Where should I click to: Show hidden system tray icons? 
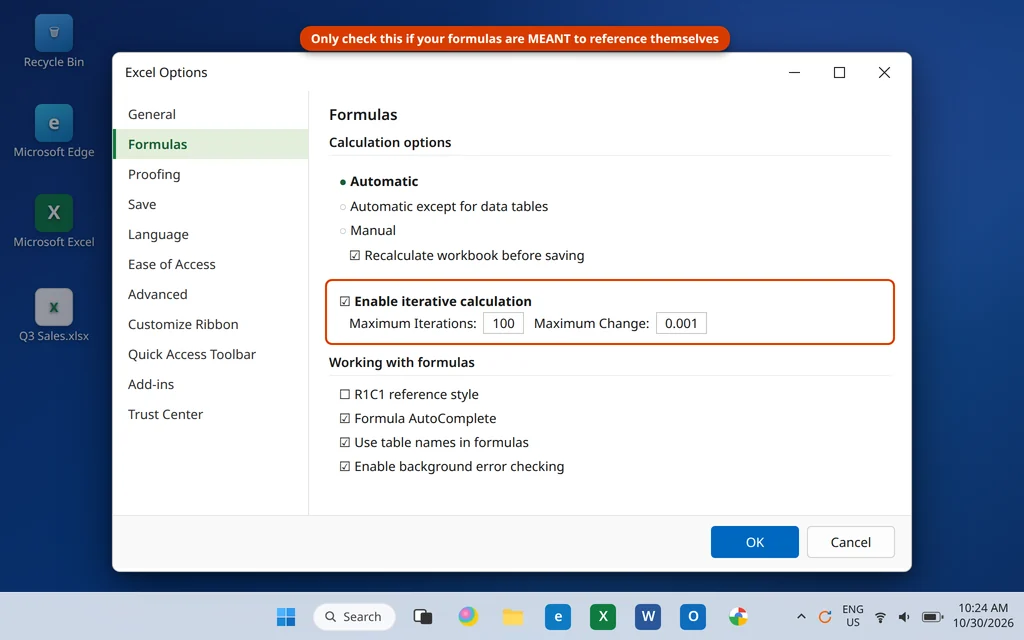click(x=801, y=616)
